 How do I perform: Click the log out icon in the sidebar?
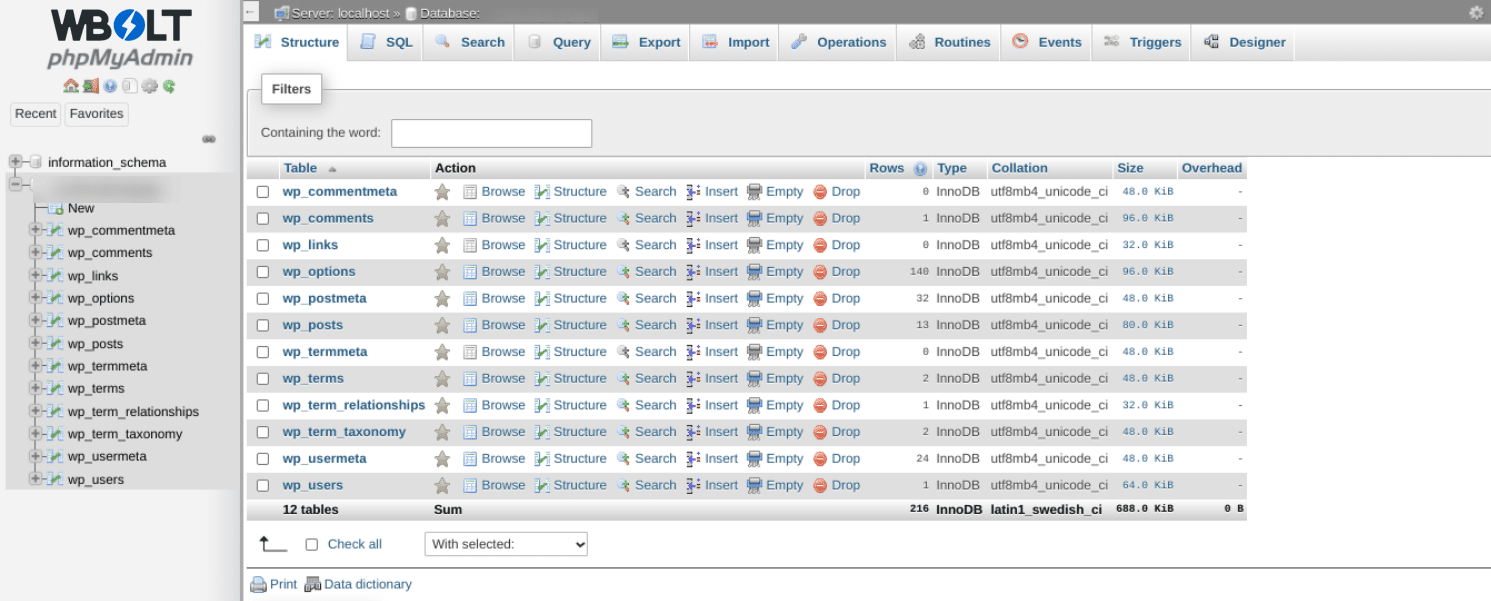[x=90, y=86]
